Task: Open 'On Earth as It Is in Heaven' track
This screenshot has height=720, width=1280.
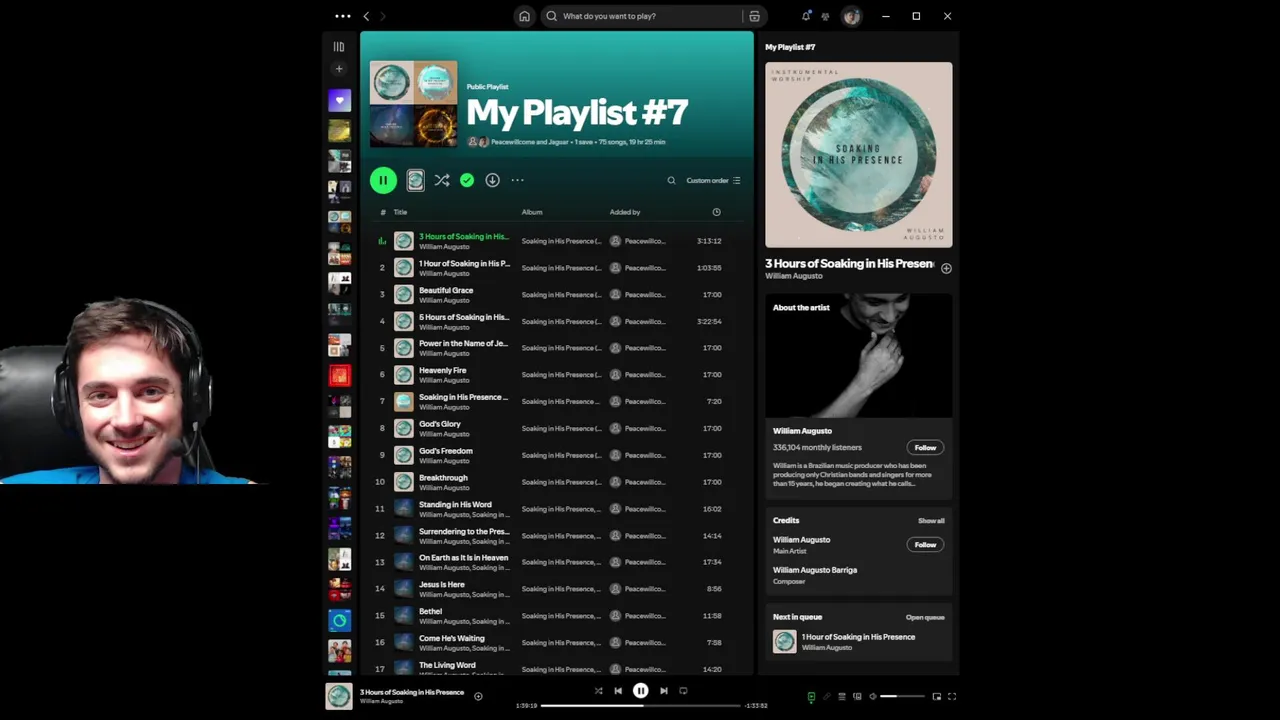Action: tap(463, 557)
